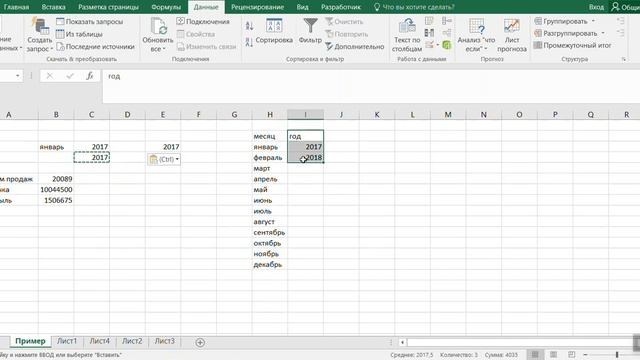This screenshot has height=360, width=640.
Task: Sort ascending A to Z icon
Action: tap(249, 26)
